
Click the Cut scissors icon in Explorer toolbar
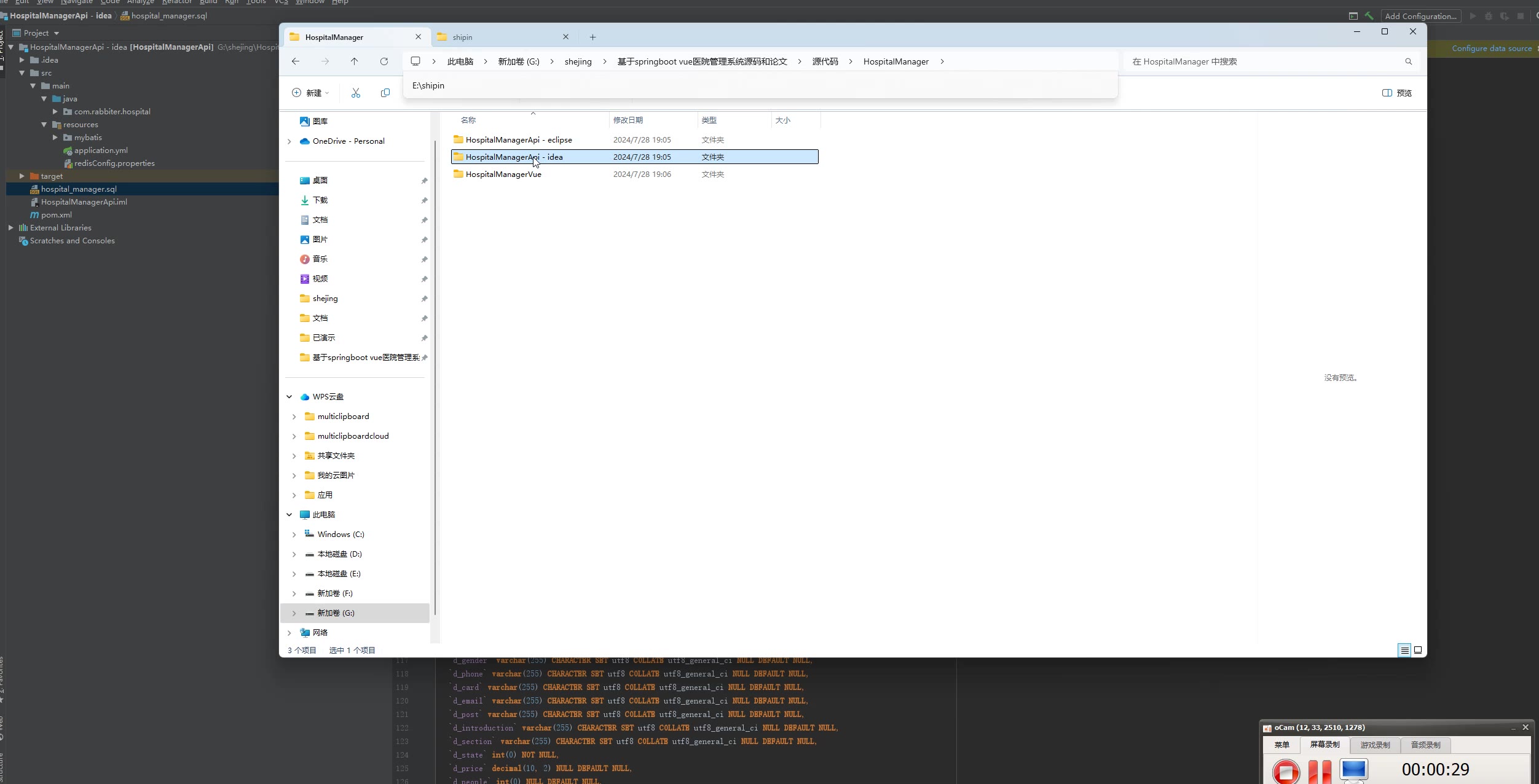point(355,93)
